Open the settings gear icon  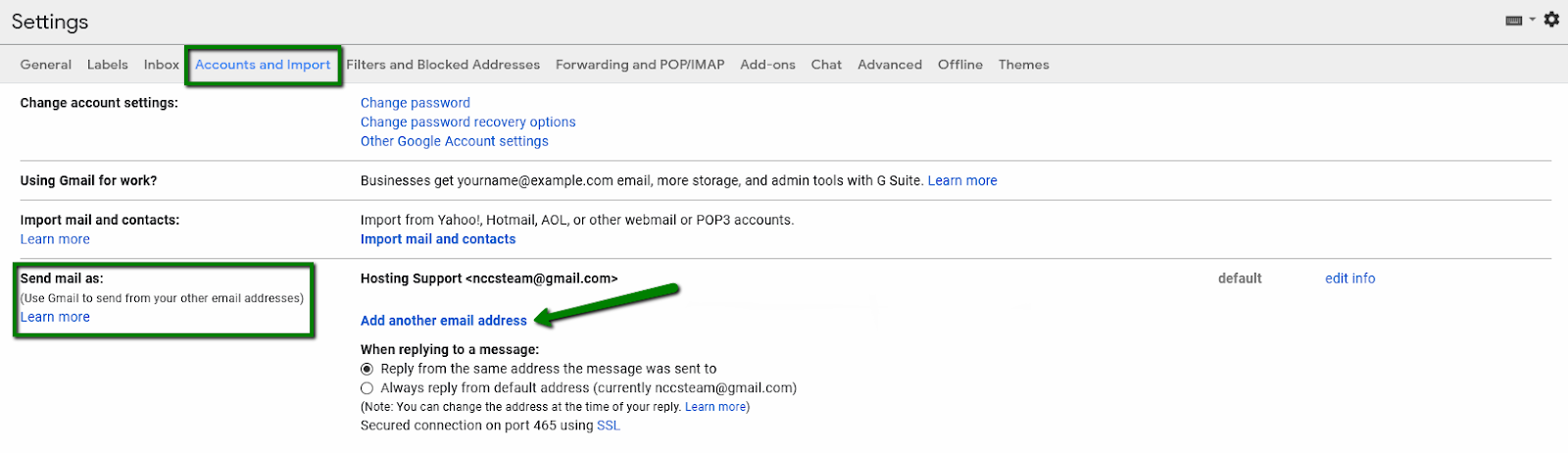click(1551, 20)
